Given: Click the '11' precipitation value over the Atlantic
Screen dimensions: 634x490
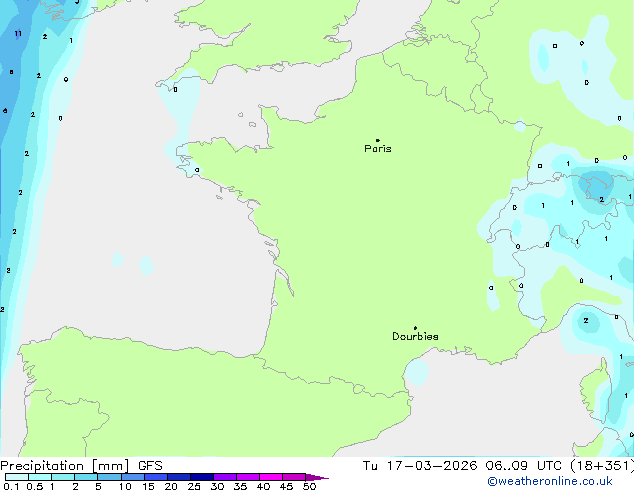Looking at the screenshot, I should tap(18, 34).
